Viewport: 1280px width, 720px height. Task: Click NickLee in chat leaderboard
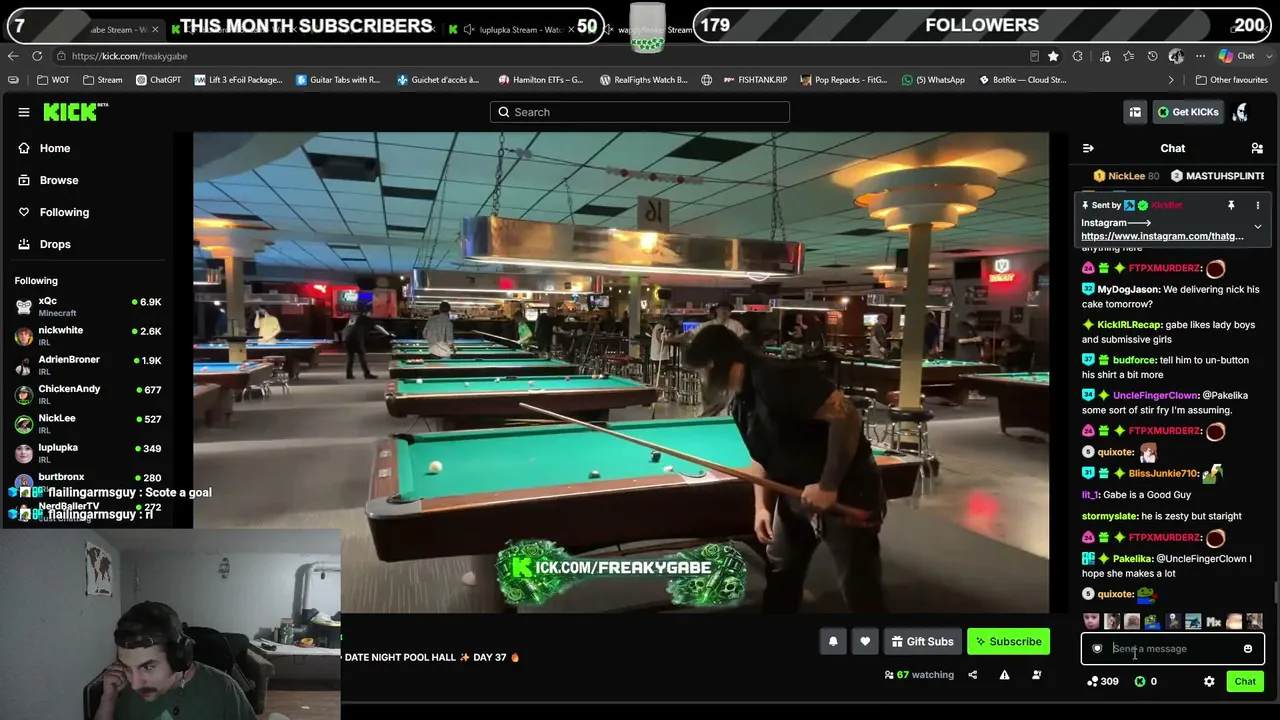1126,176
